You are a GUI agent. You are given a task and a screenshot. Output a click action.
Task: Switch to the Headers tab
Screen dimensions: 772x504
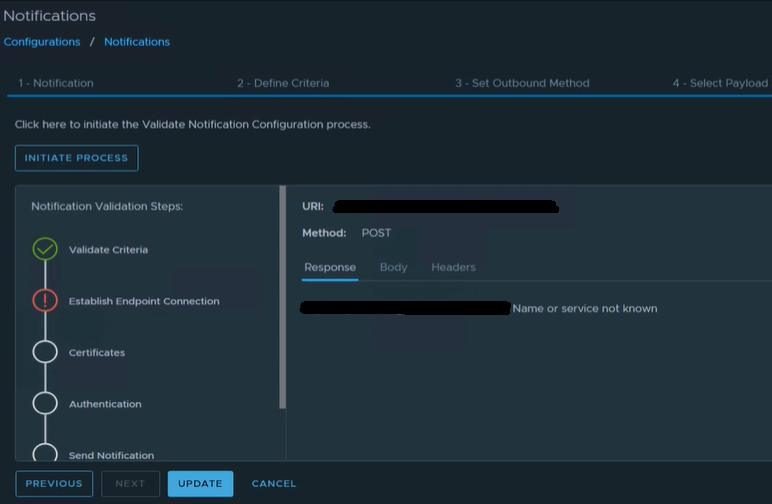tap(453, 267)
